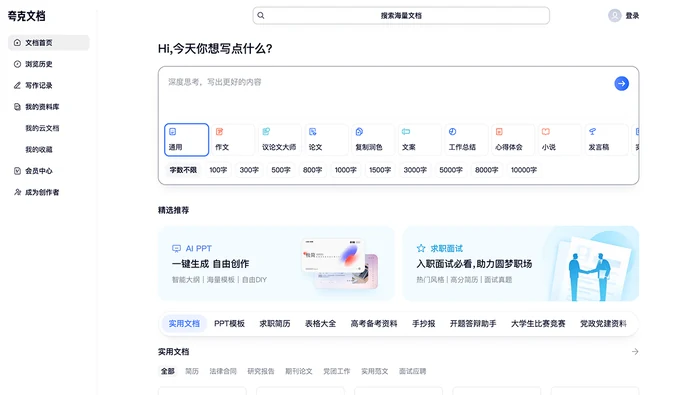Screen dimensions: 700x395
Task: Select the 发言稿 writing type
Action: (x=606, y=140)
